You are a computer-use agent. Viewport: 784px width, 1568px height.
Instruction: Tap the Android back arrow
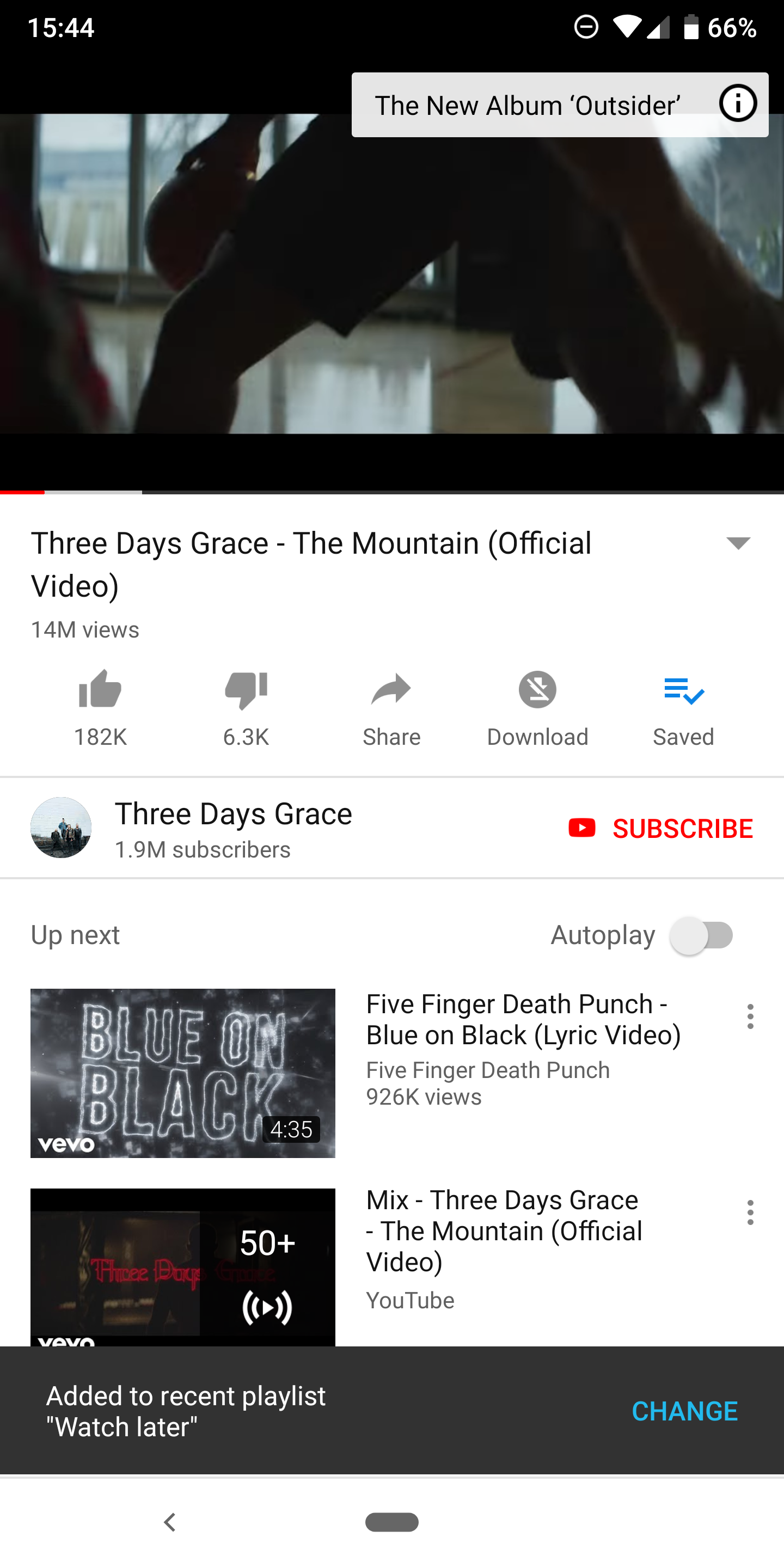170,1522
